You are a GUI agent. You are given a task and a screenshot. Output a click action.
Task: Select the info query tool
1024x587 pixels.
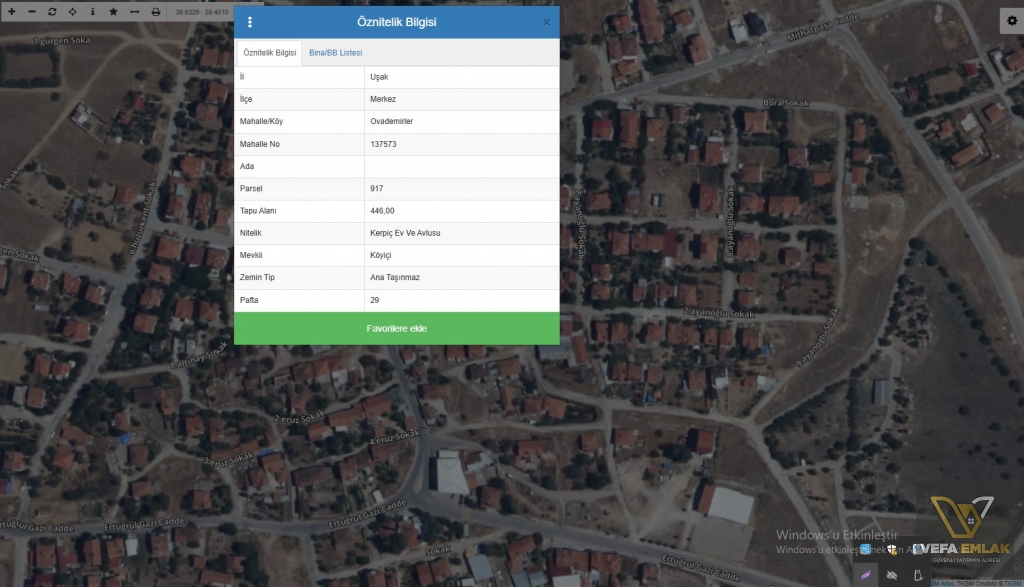point(92,11)
